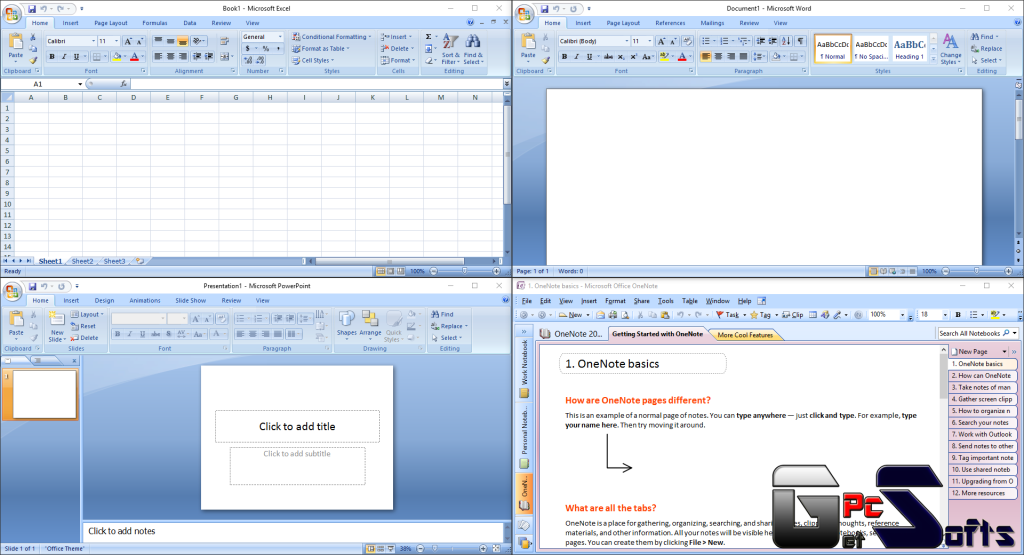Click Word's zoom slider in the status bar
This screenshot has height=555, width=1024.
(976, 271)
